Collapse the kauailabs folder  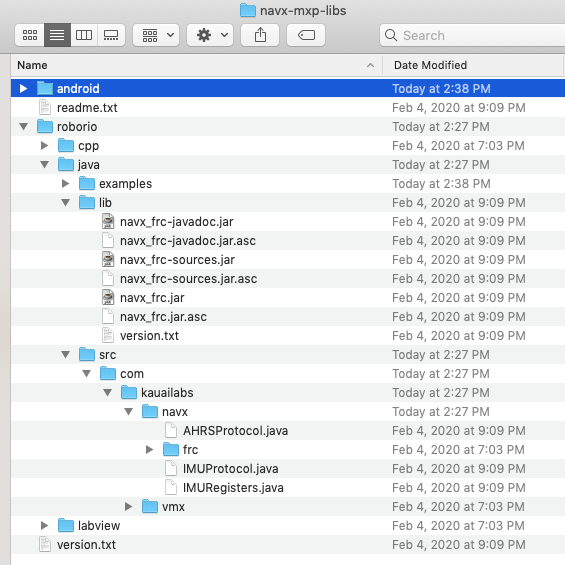coord(107,392)
